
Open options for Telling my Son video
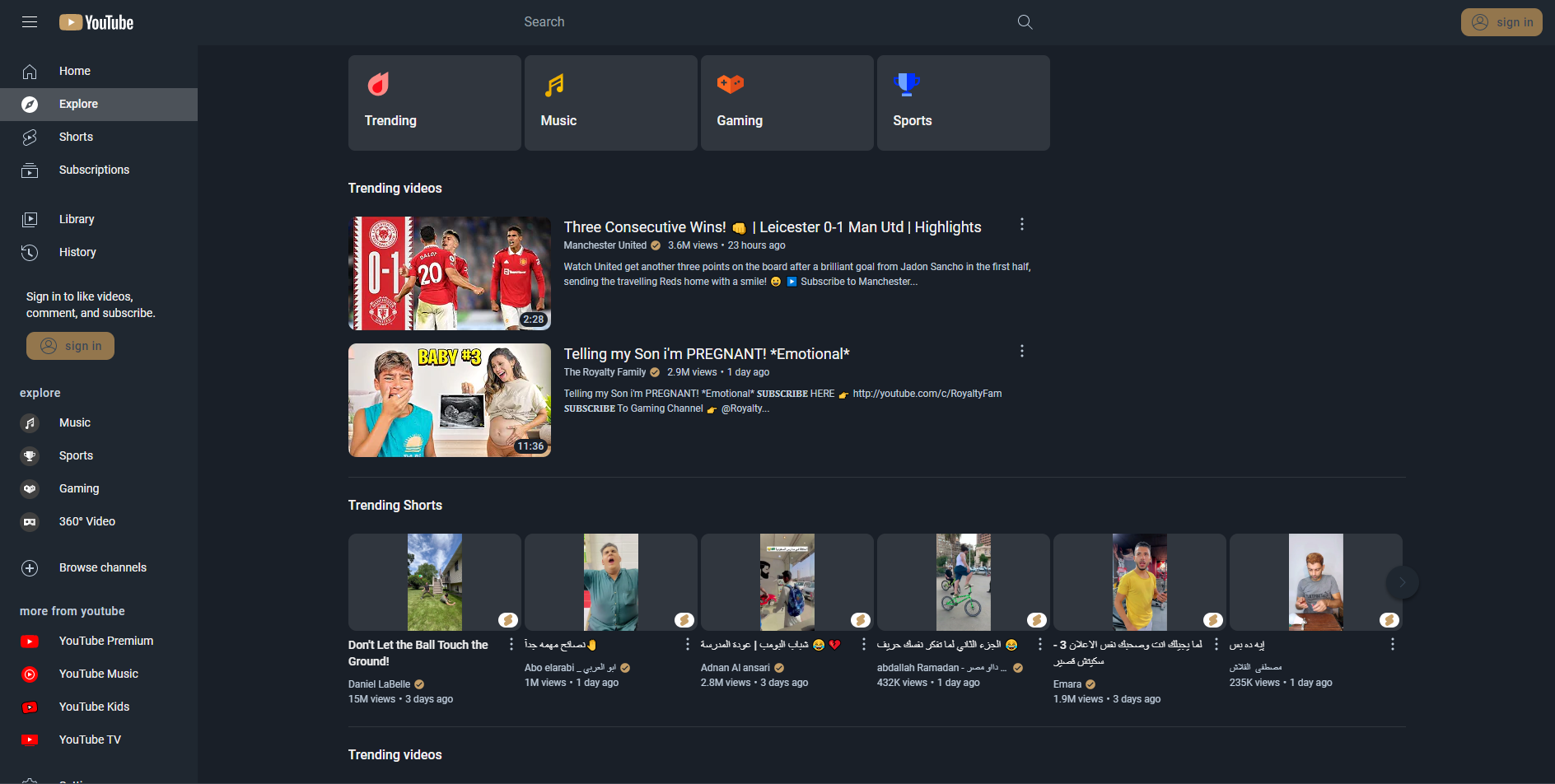[1022, 352]
